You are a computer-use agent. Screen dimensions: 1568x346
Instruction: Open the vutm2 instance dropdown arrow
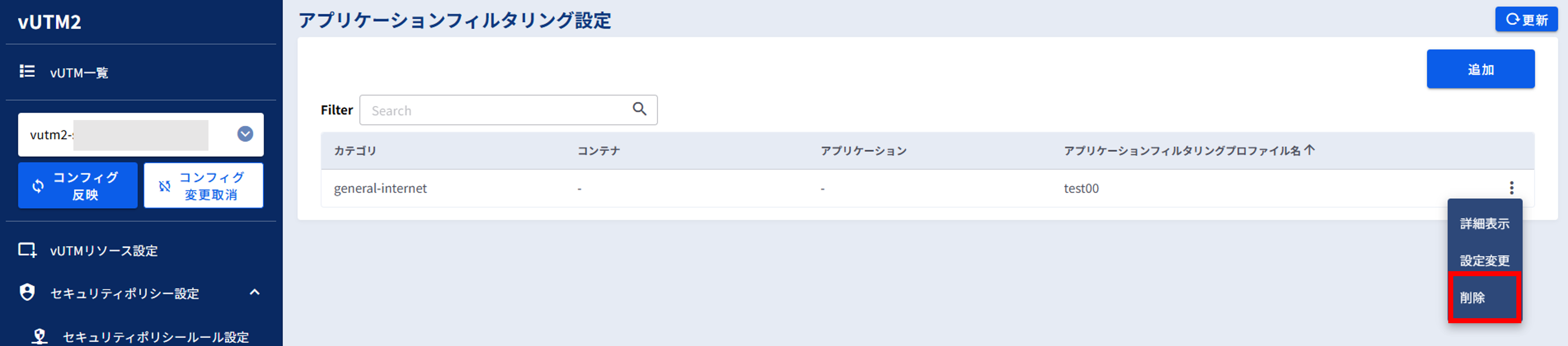pos(245,134)
